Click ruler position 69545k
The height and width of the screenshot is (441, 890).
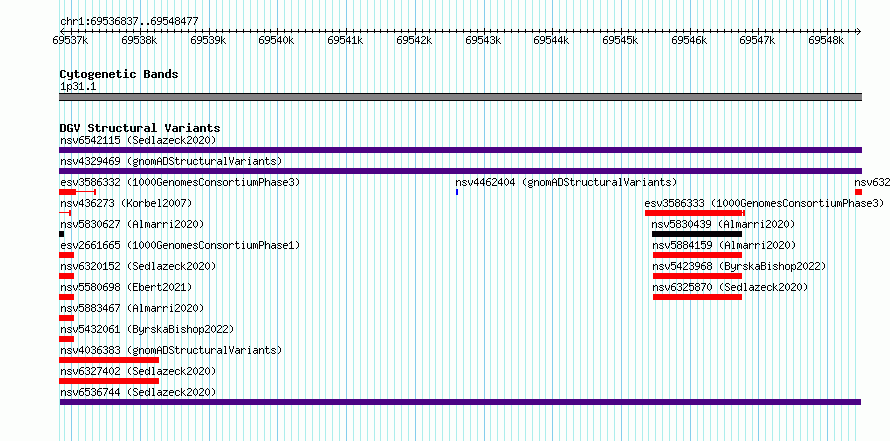(x=620, y=40)
